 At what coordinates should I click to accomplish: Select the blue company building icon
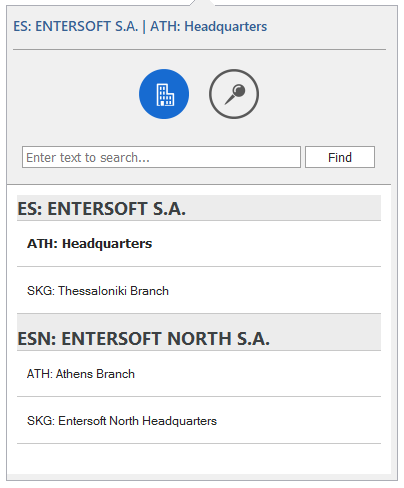pos(164,94)
